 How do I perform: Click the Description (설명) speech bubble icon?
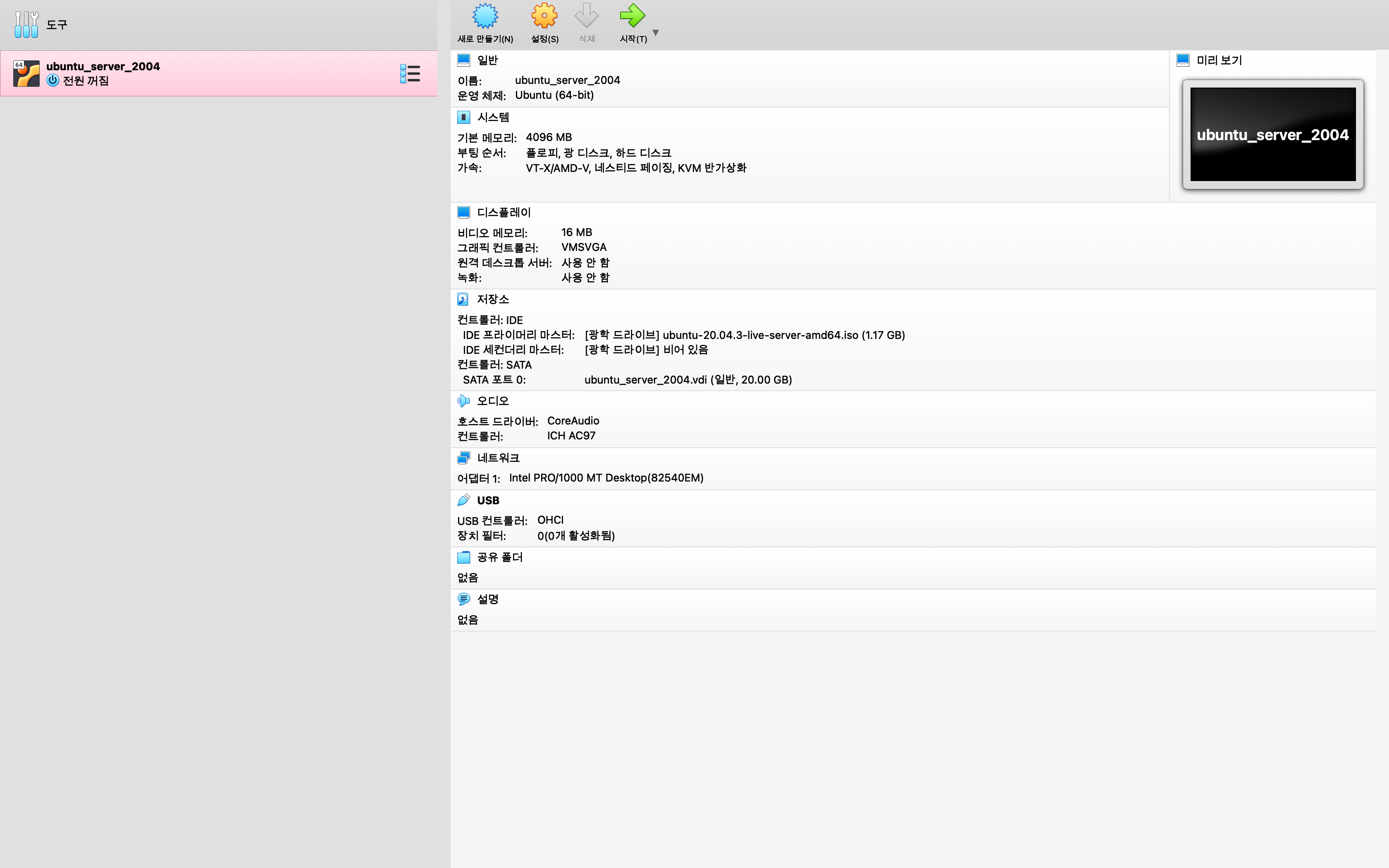coord(463,599)
